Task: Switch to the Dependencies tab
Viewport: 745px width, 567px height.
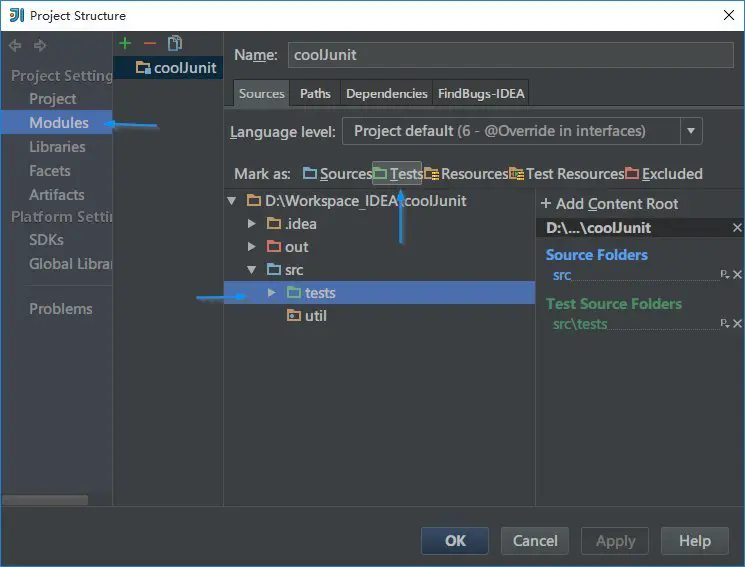Action: [386, 93]
